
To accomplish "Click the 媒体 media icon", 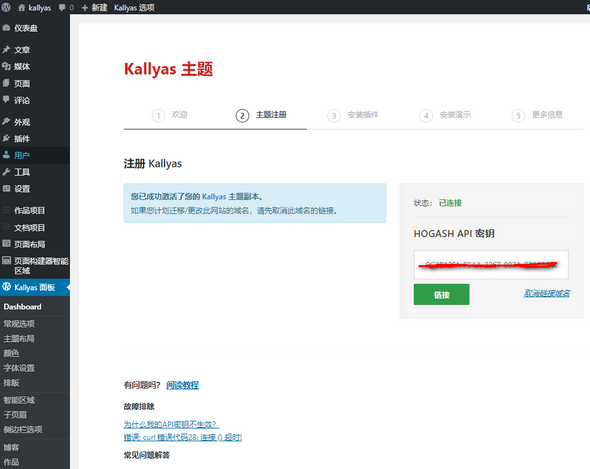I will (x=6, y=66).
